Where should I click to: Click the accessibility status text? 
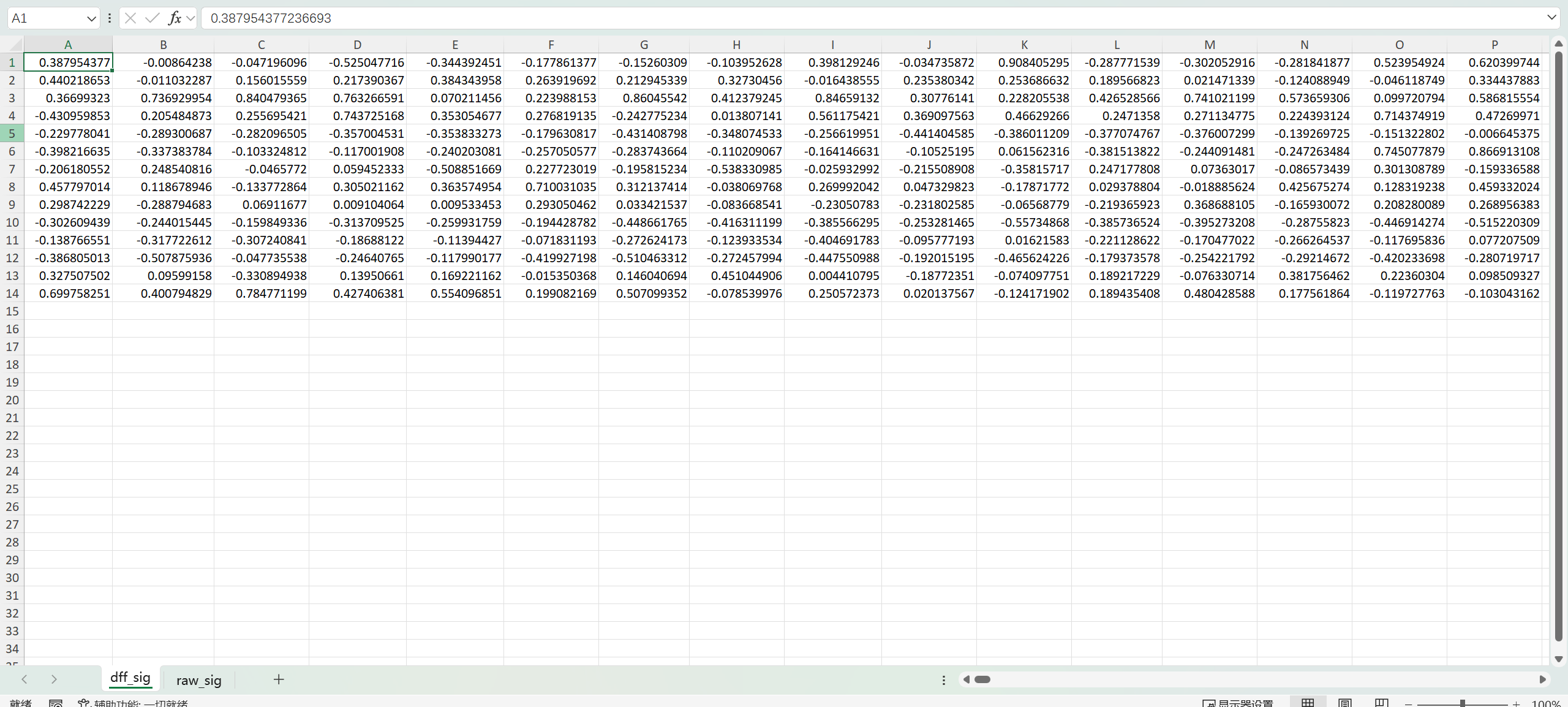[134, 703]
